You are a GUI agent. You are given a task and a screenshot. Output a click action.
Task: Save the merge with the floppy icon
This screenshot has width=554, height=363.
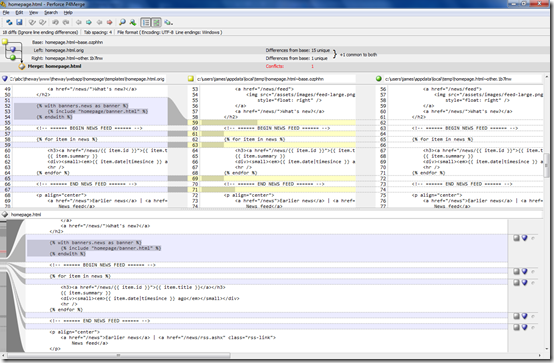pyautogui.click(x=19, y=22)
